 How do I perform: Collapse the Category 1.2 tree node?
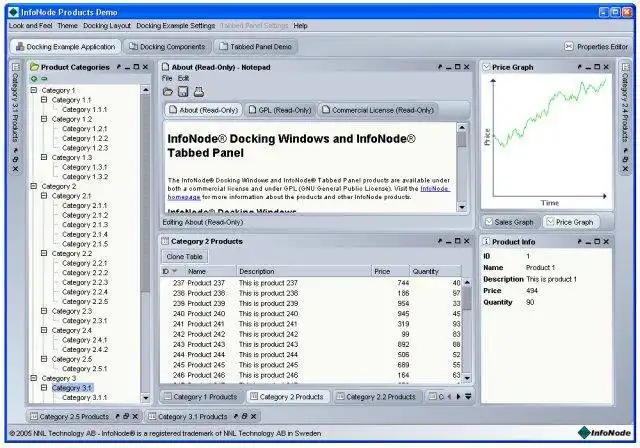tap(44, 119)
